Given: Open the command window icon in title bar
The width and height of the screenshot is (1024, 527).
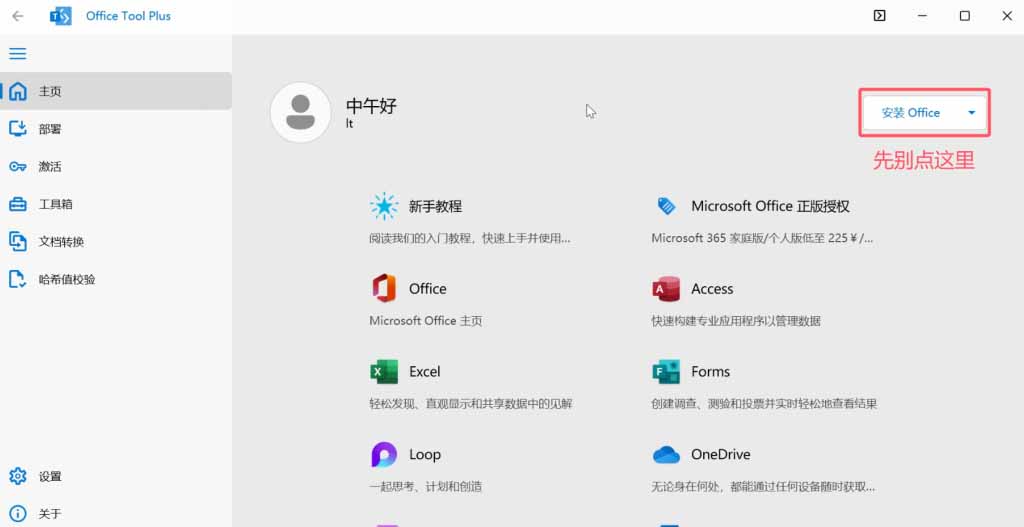Looking at the screenshot, I should [880, 16].
